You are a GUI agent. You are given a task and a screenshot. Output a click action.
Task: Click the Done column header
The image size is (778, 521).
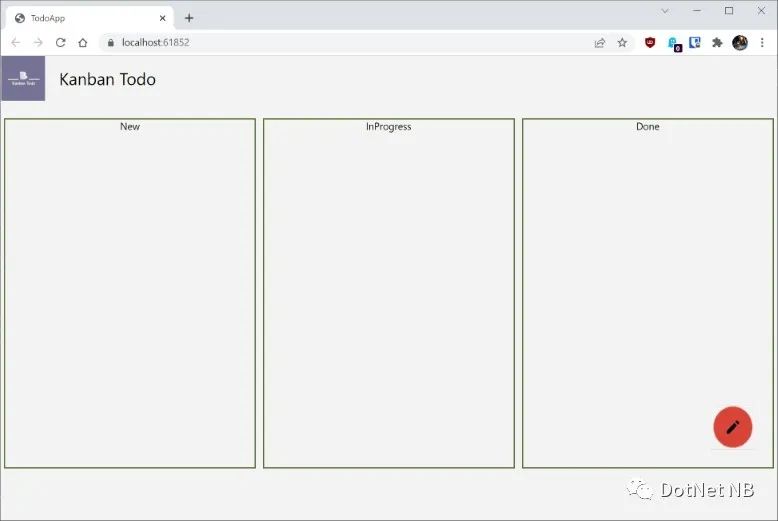click(648, 127)
